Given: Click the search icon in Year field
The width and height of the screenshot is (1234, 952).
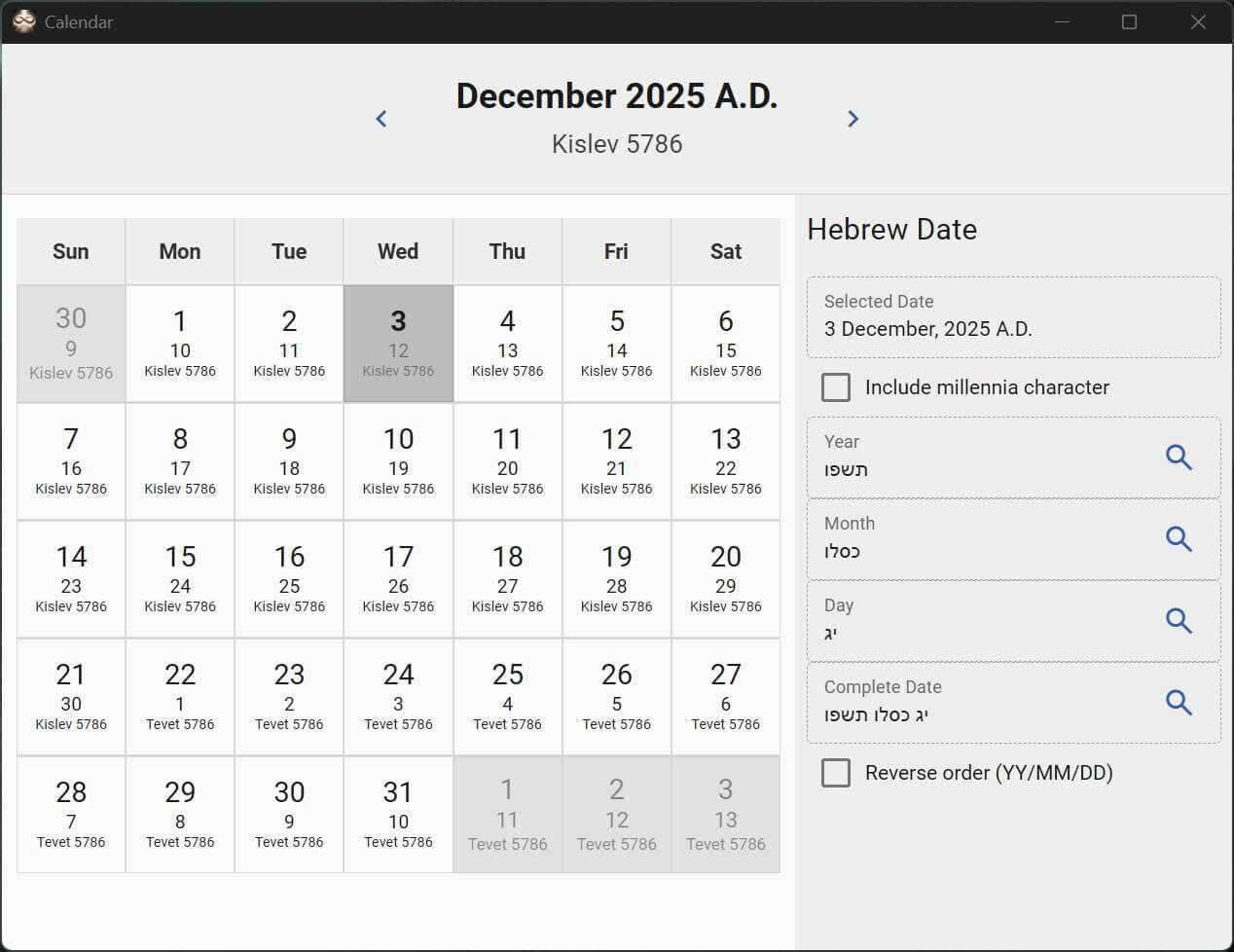Looking at the screenshot, I should tap(1179, 457).
